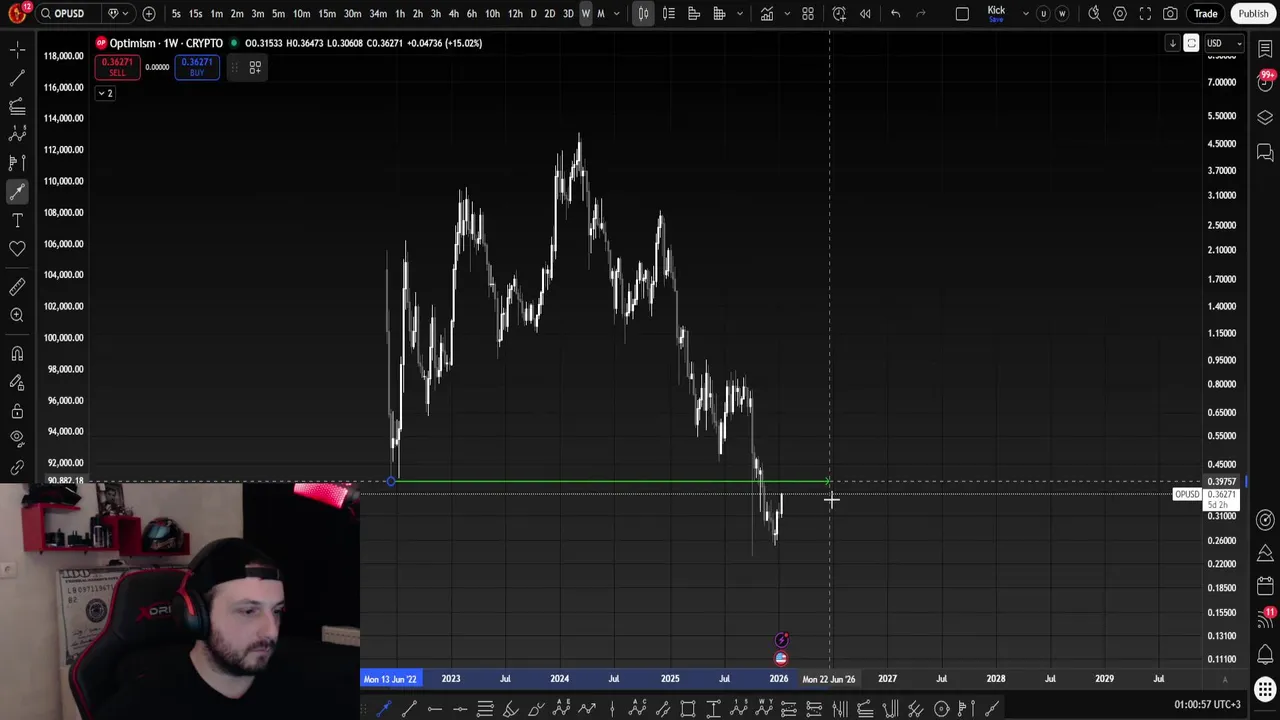1280x720 pixels.
Task: Switch to the 5s timeframe
Action: click(x=176, y=14)
